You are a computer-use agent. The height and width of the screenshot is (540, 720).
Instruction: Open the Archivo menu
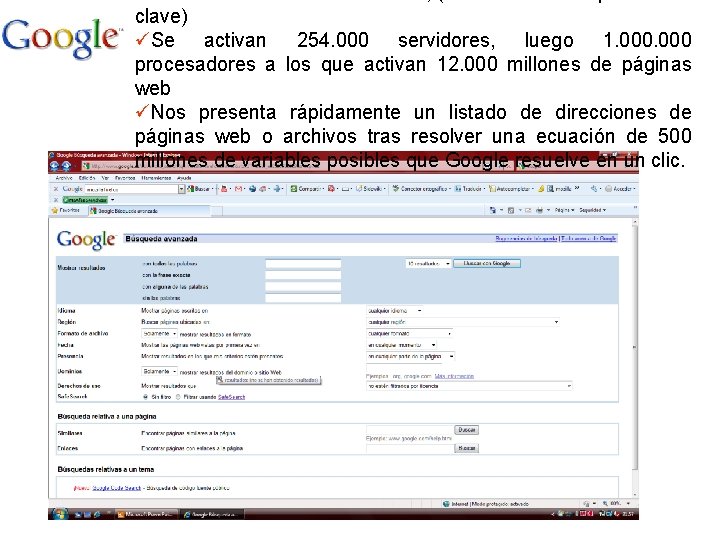click(x=64, y=178)
